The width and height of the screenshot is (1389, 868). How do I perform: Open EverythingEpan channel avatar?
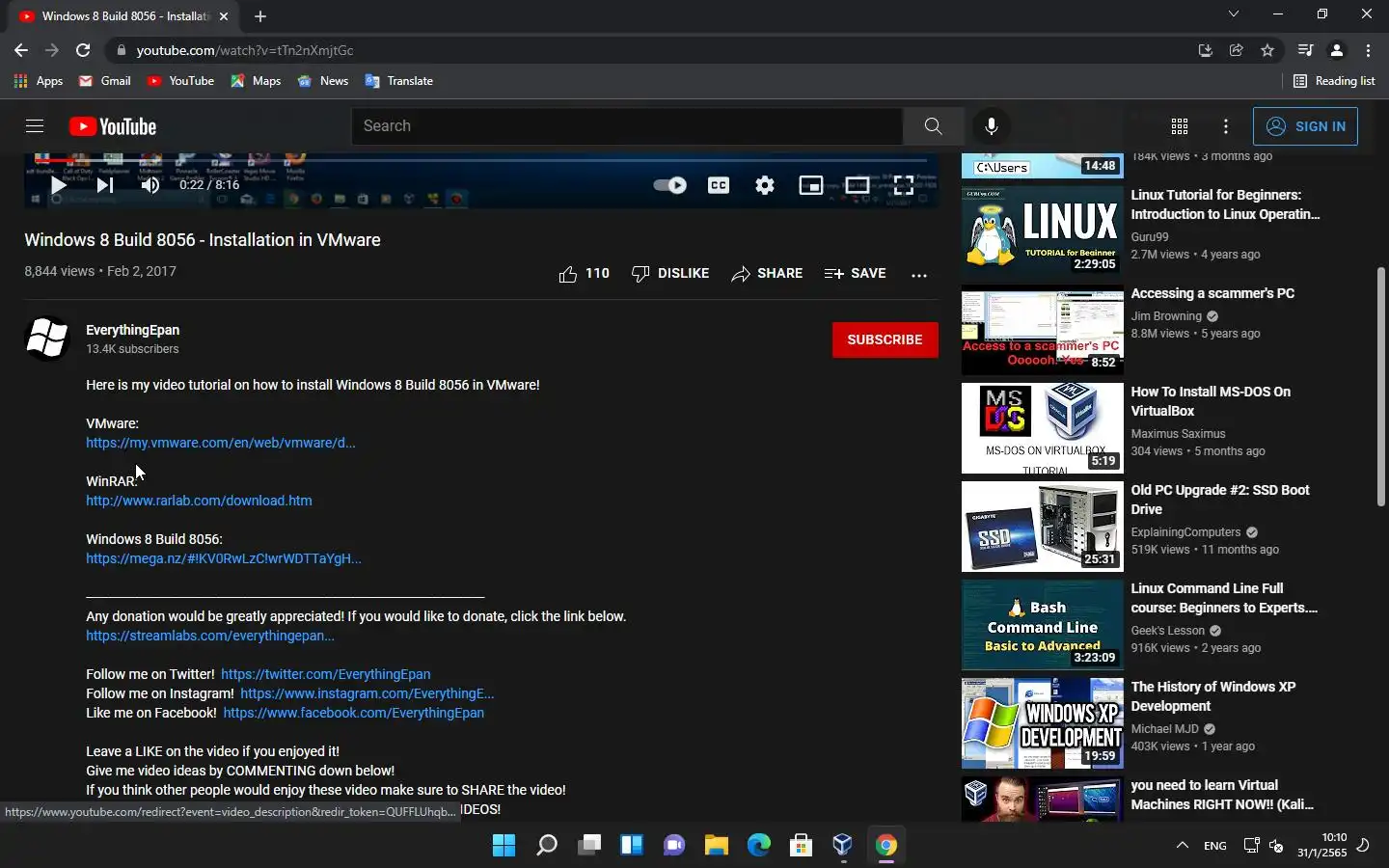(47, 339)
